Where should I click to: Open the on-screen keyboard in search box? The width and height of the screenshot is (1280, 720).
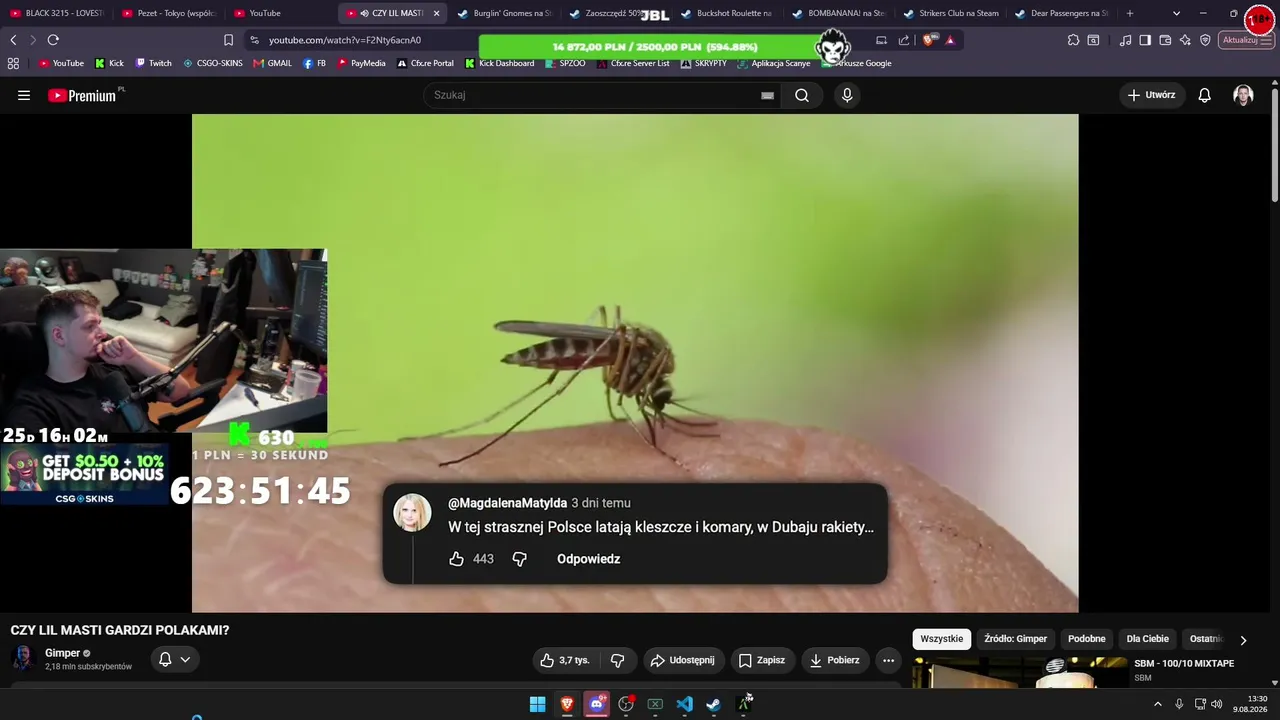(x=767, y=95)
